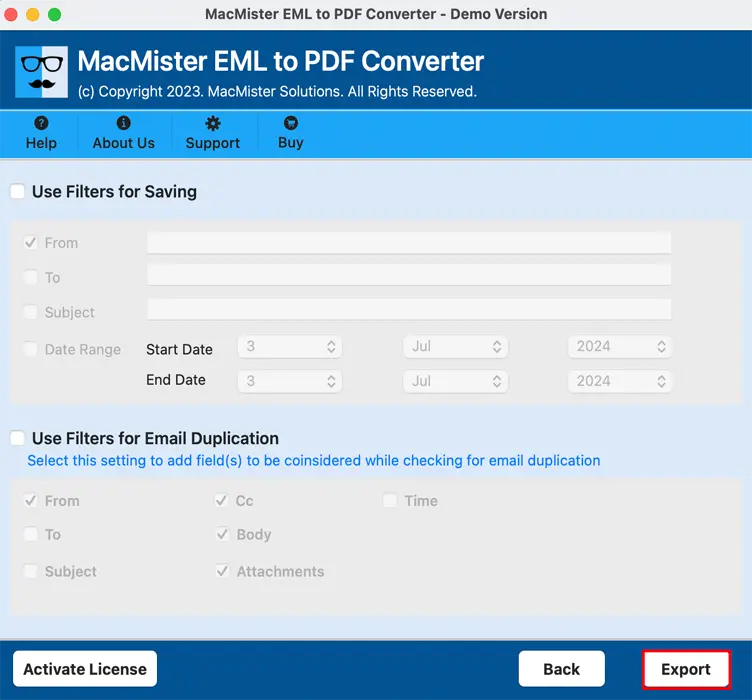Screen dimensions: 752x700
Task: Check the Time duplication checkbox
Action: (x=390, y=501)
